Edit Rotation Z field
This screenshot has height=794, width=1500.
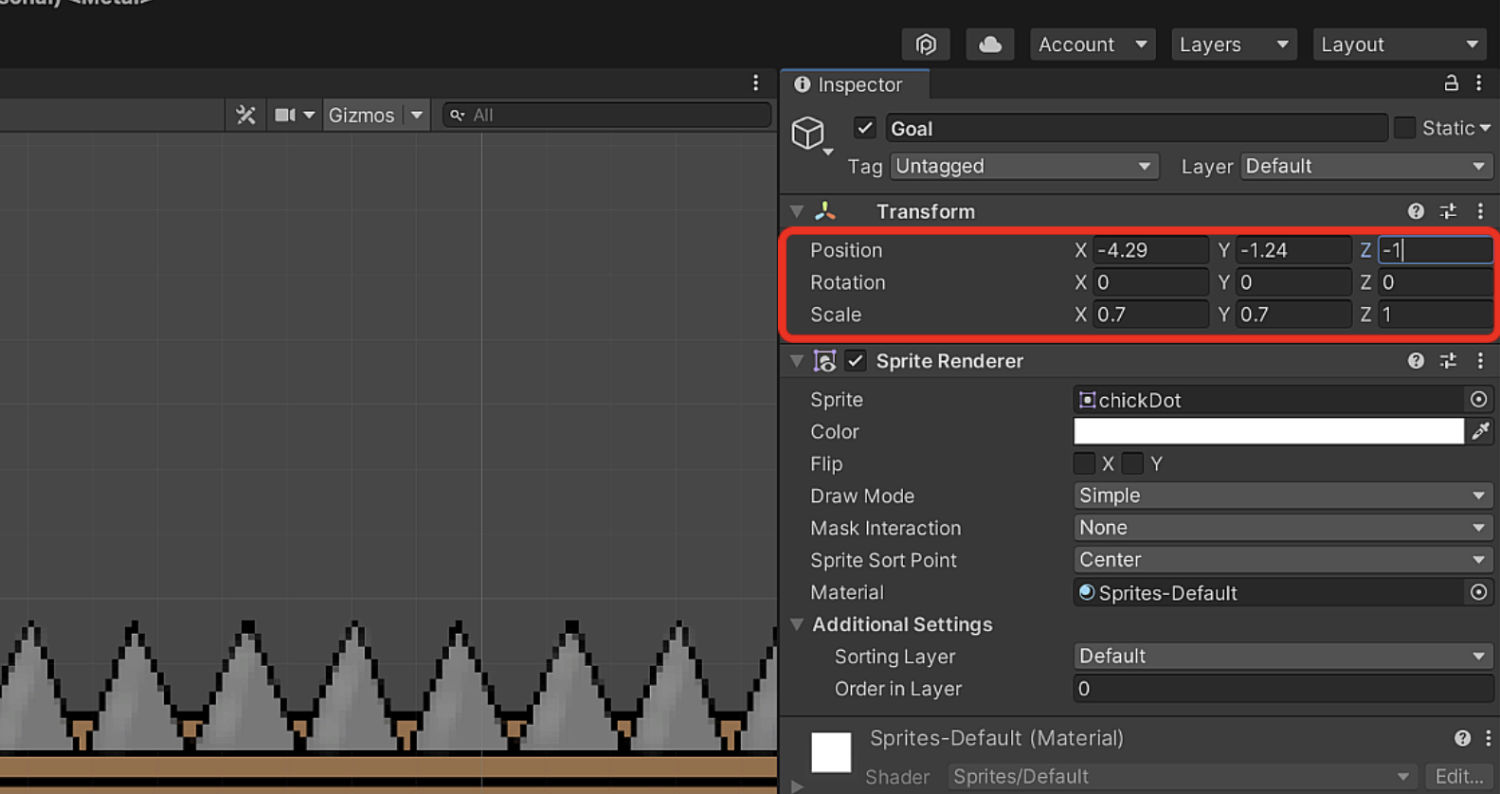[1436, 282]
